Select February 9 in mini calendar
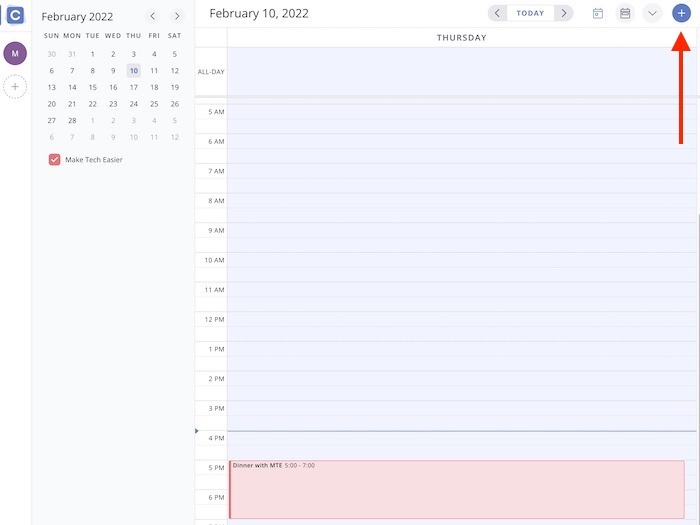The height and width of the screenshot is (525, 700). pyautogui.click(x=113, y=71)
